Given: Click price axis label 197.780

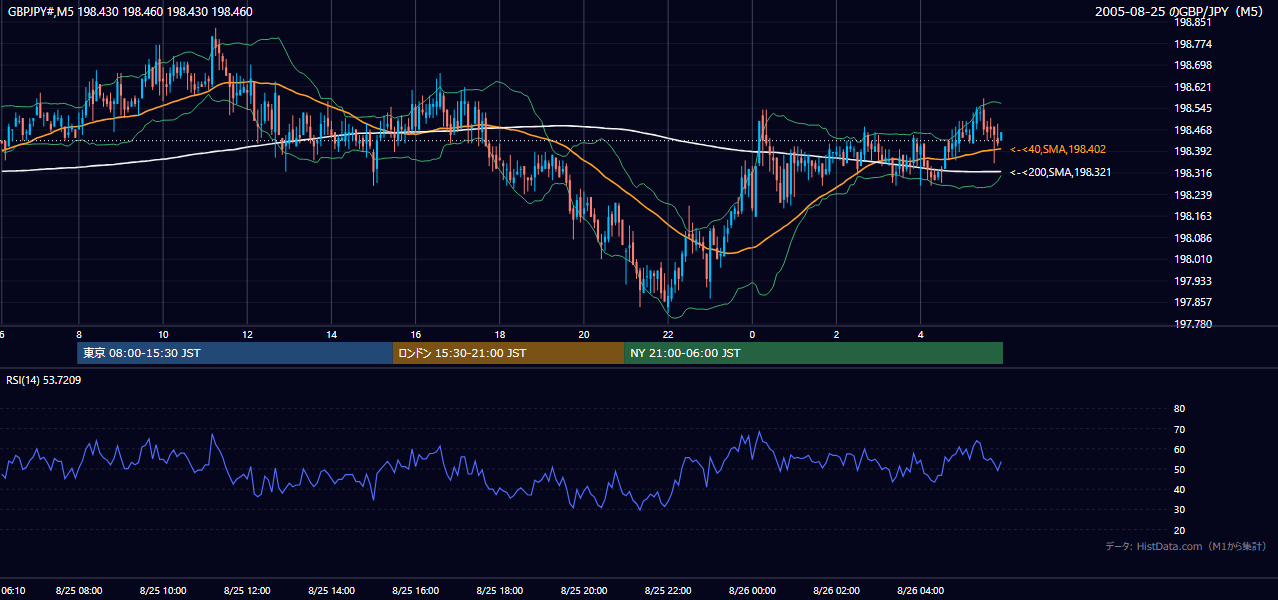Looking at the screenshot, I should tap(1193, 324).
